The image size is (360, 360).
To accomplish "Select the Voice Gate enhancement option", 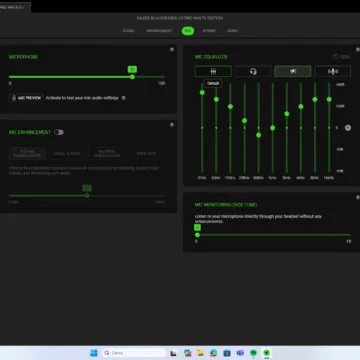I will (x=146, y=154).
